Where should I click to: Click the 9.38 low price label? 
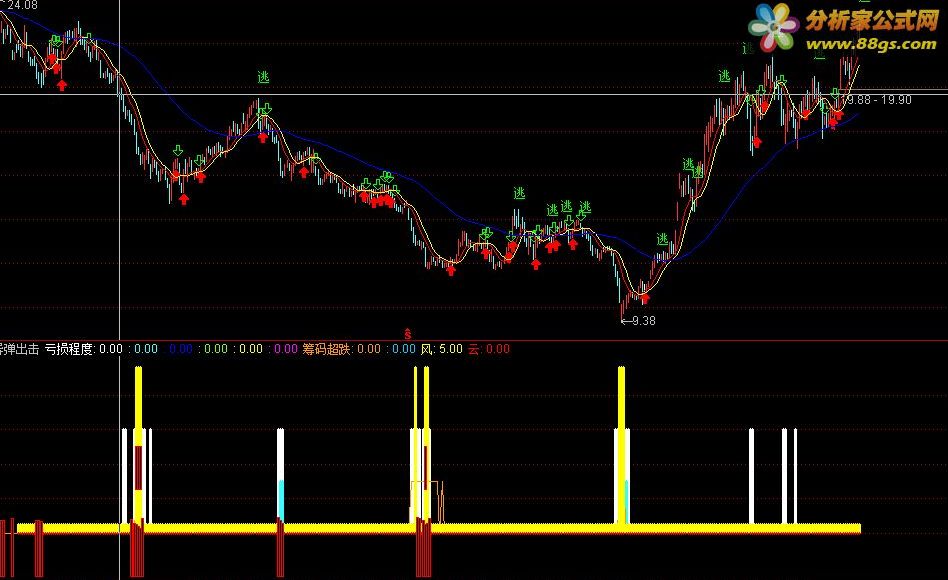pos(643,321)
